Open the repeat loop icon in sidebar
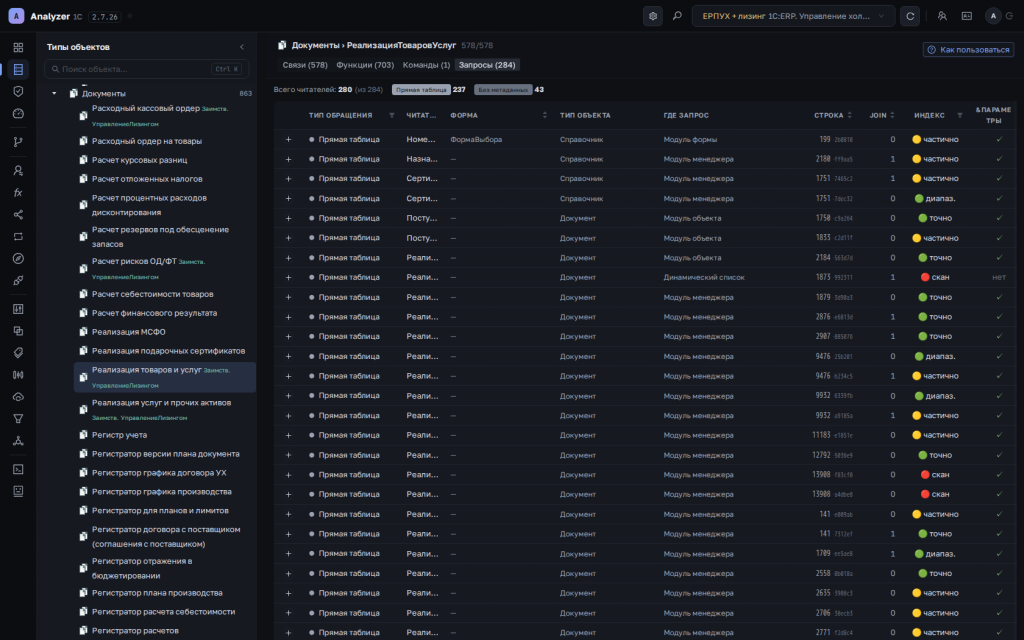 [x=18, y=236]
